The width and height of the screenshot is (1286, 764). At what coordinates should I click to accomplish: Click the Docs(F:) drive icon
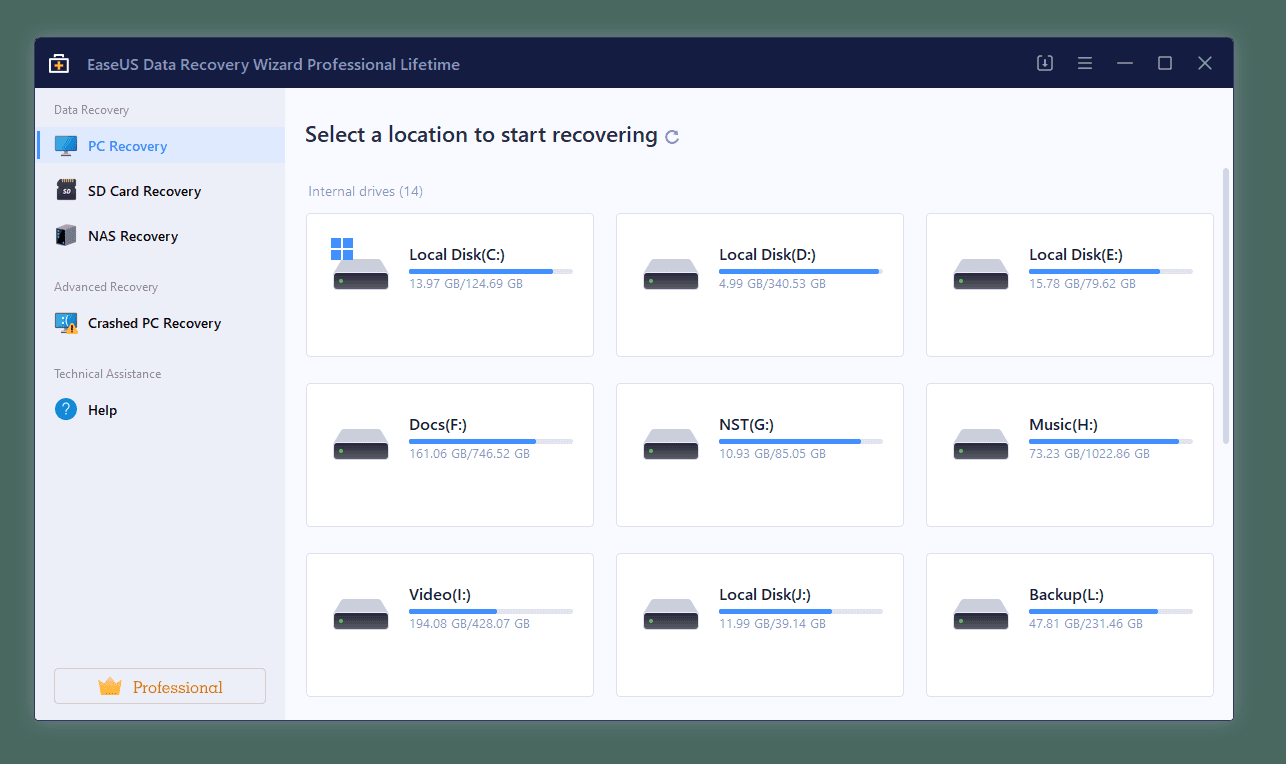point(360,445)
